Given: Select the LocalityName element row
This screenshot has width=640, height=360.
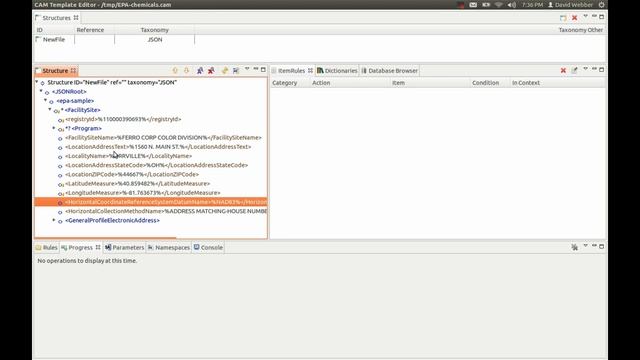Looking at the screenshot, I should coord(128,156).
